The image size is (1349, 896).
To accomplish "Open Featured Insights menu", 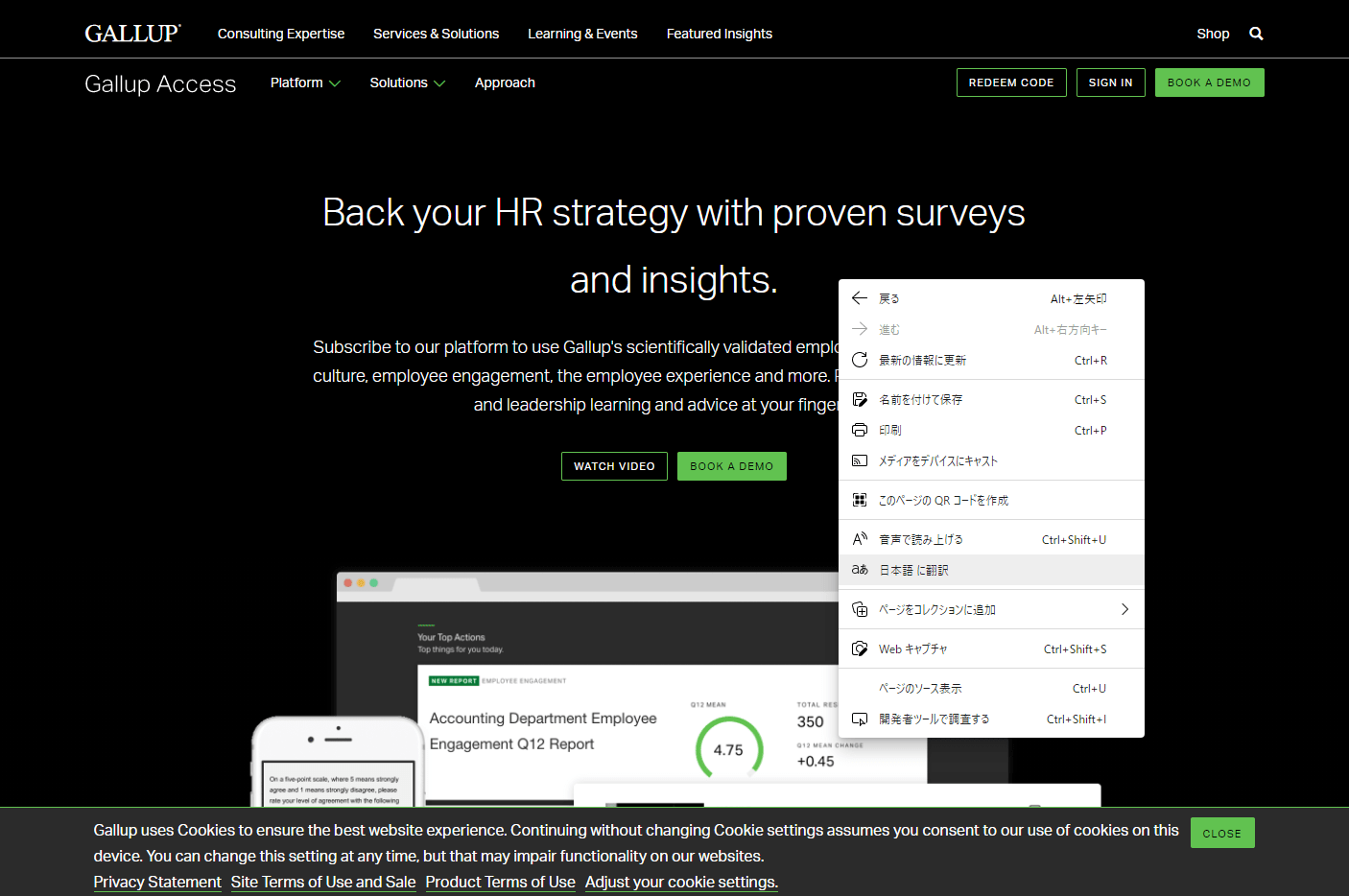I will point(720,34).
